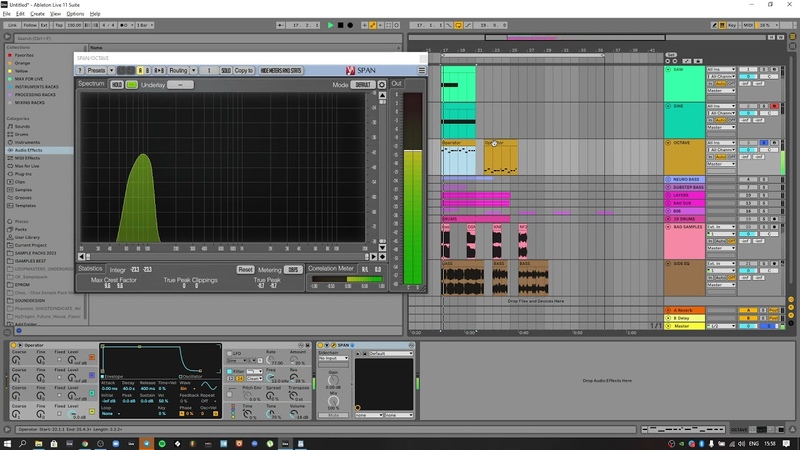Viewport: 800px width, 450px height.
Task: Open SPAN Routing button
Action: point(178,70)
